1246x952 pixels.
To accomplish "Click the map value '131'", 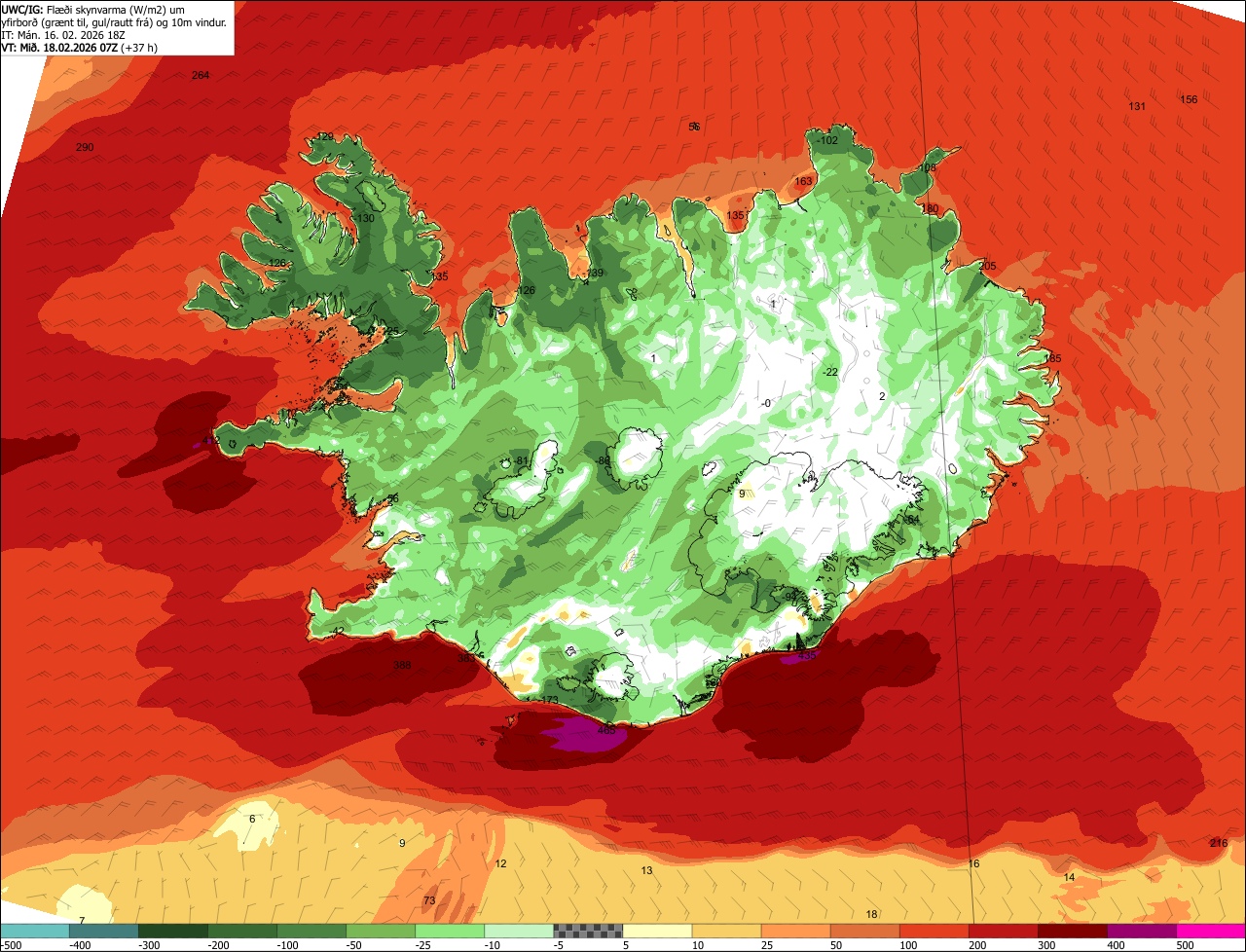I will 1137,106.
